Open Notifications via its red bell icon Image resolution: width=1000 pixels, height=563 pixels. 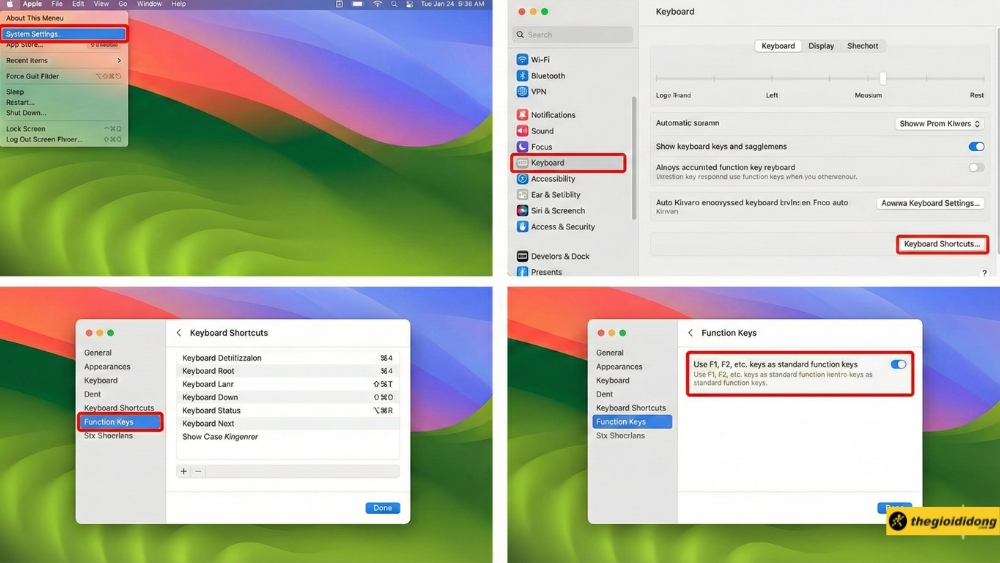pos(522,115)
